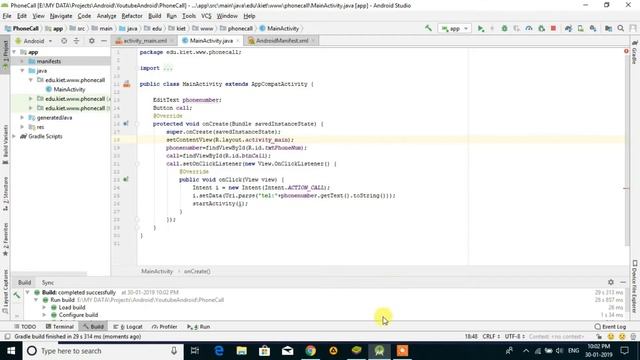Select the manifests folder row
640x360 pixels.
point(60,61)
